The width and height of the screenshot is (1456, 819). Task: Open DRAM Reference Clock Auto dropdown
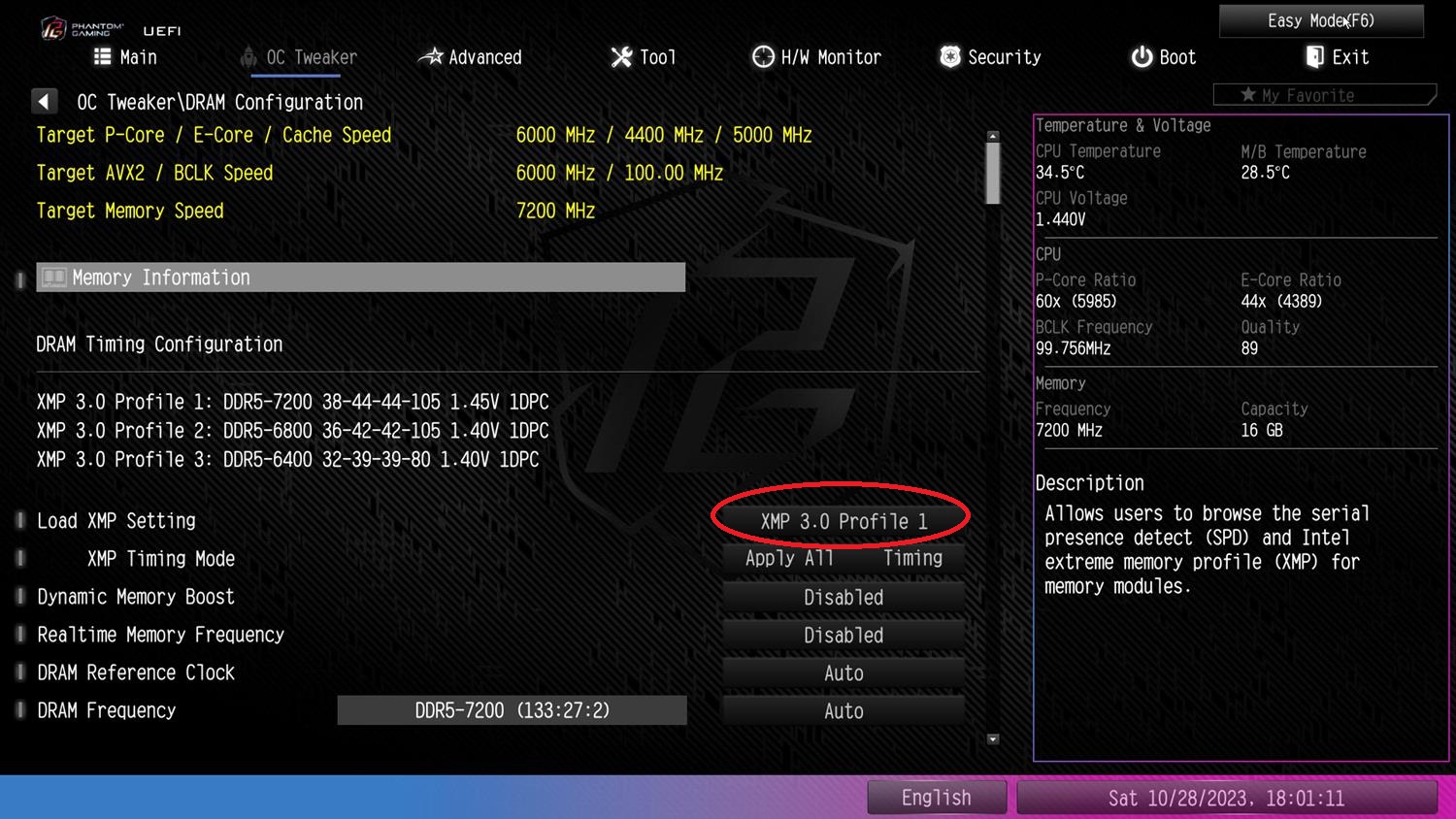click(x=844, y=673)
